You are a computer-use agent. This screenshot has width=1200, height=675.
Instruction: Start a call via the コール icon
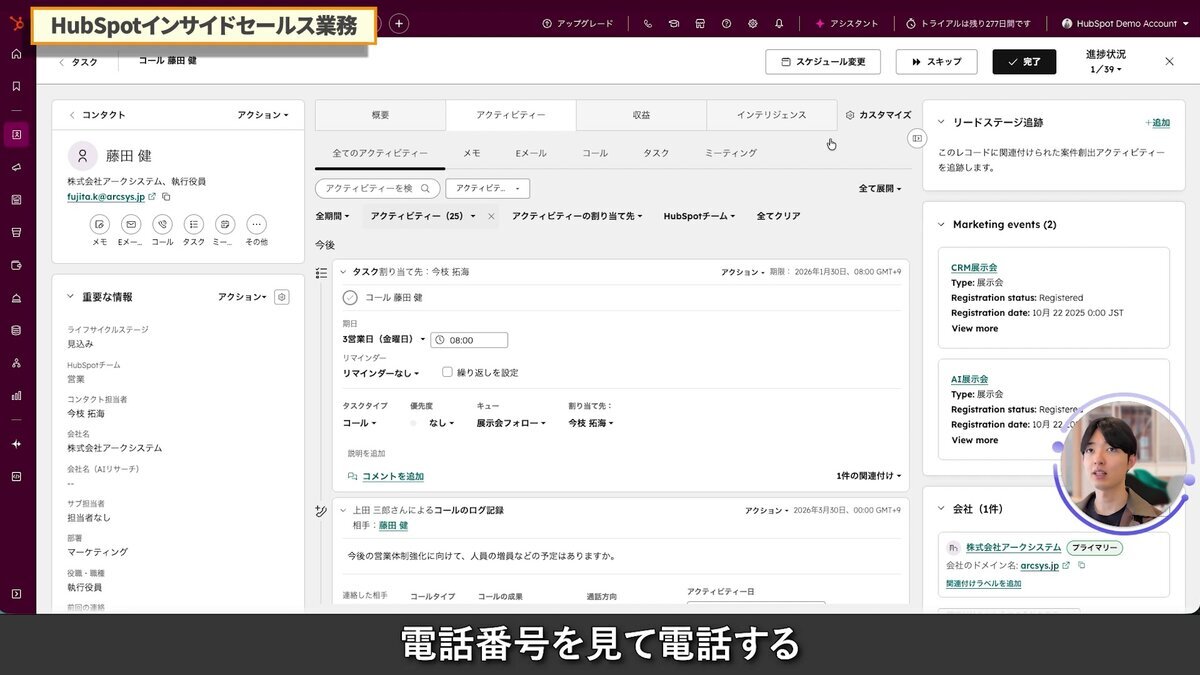tap(161, 226)
